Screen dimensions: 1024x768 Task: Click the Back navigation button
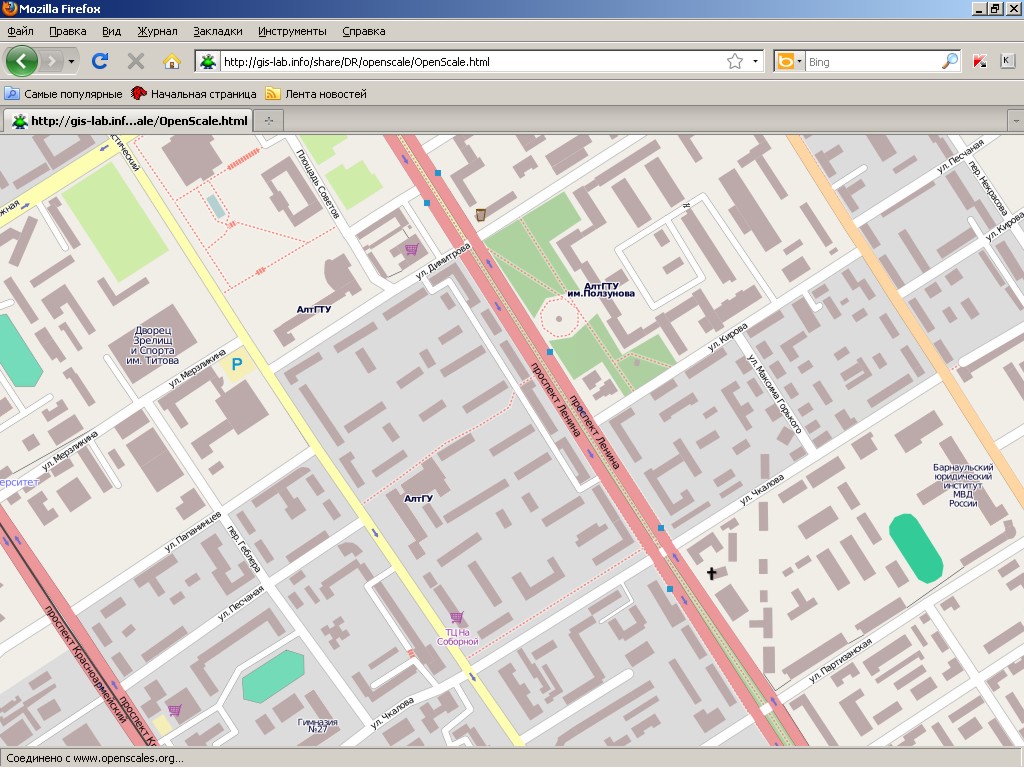pyautogui.click(x=22, y=61)
